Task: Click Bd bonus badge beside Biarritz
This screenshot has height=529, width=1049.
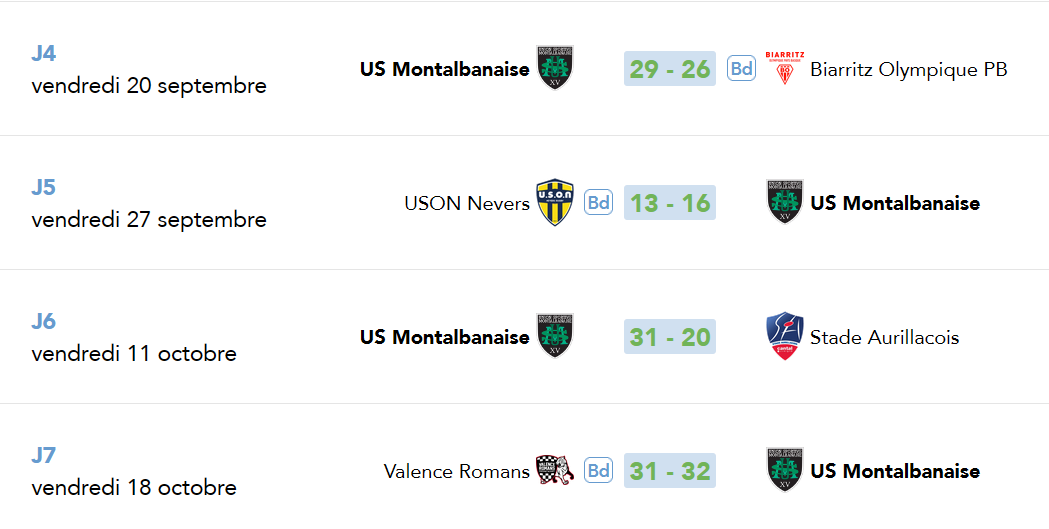Action: tap(741, 68)
